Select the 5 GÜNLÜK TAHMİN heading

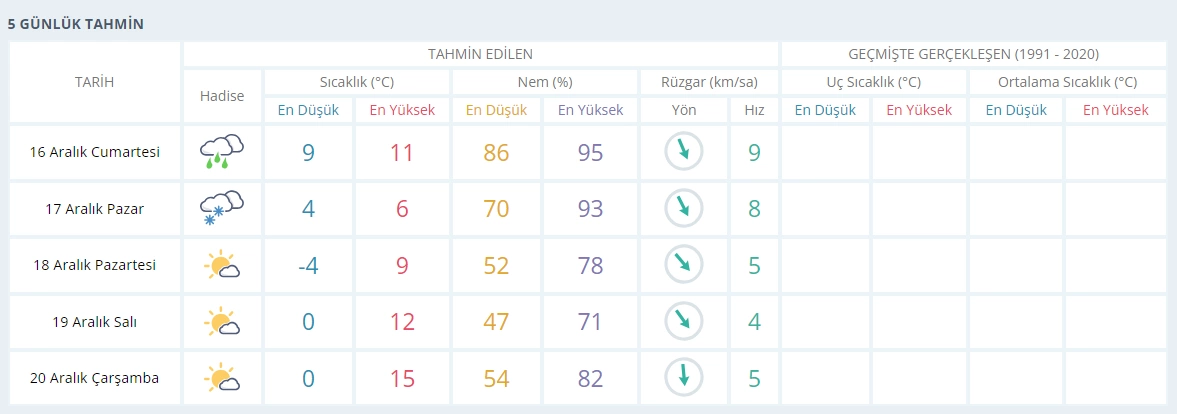click(x=75, y=22)
